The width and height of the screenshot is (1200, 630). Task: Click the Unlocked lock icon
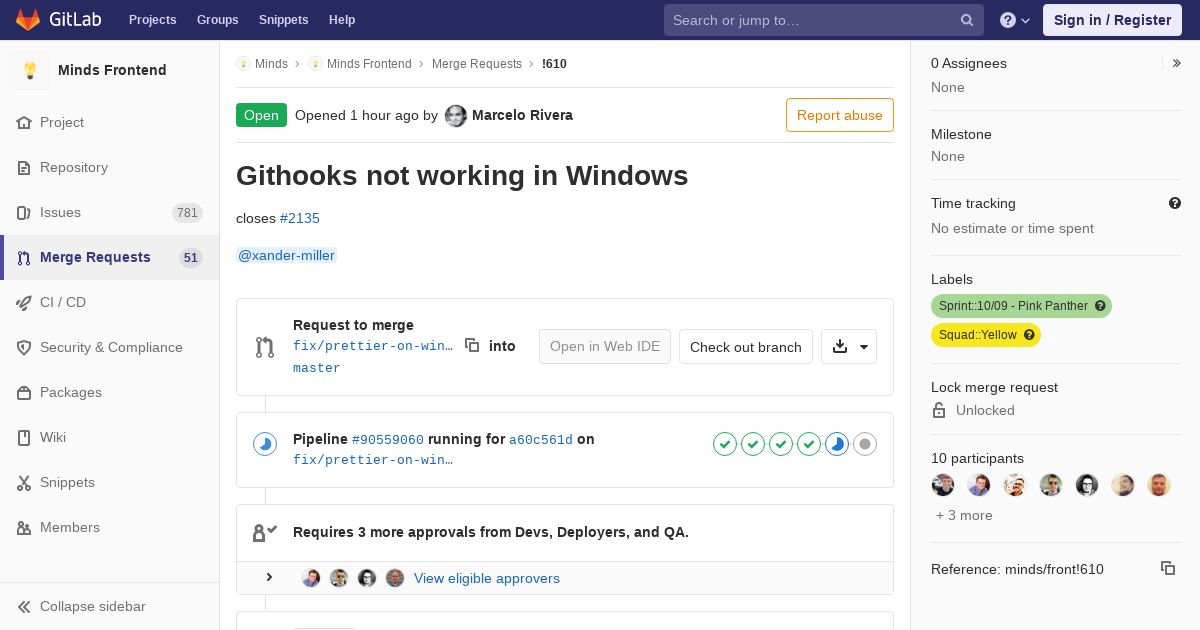point(939,410)
